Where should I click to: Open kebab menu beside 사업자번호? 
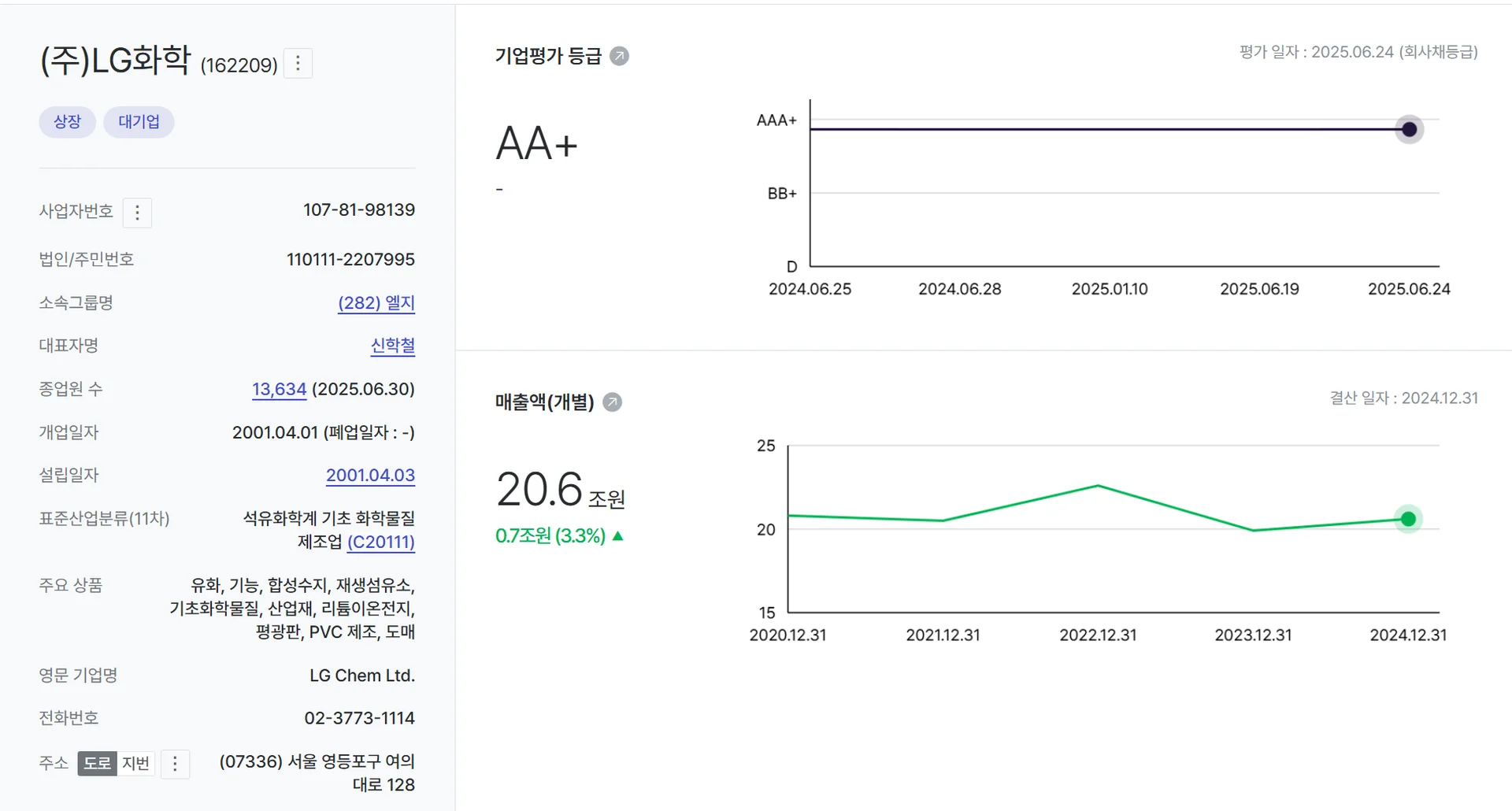point(138,213)
